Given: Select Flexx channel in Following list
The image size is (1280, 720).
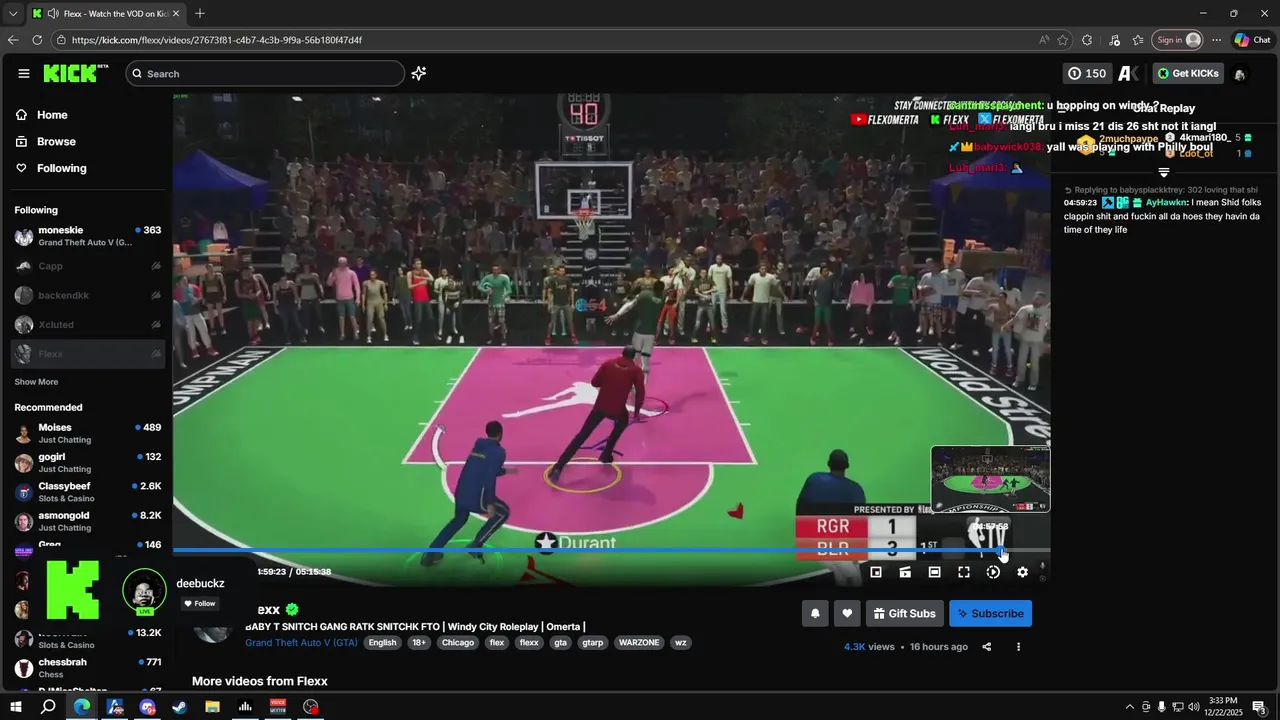Looking at the screenshot, I should (x=88, y=354).
